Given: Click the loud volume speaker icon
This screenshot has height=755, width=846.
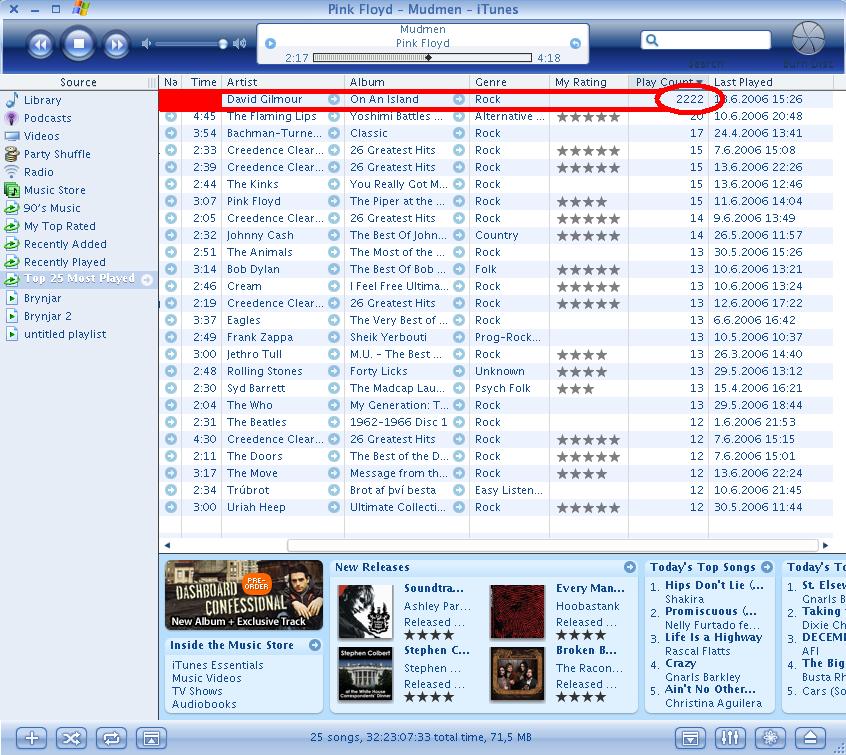Looking at the screenshot, I should 239,44.
